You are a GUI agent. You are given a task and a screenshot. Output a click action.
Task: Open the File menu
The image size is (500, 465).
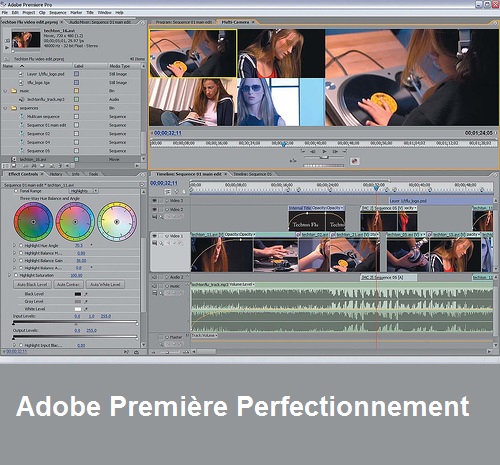pyautogui.click(x=5, y=12)
